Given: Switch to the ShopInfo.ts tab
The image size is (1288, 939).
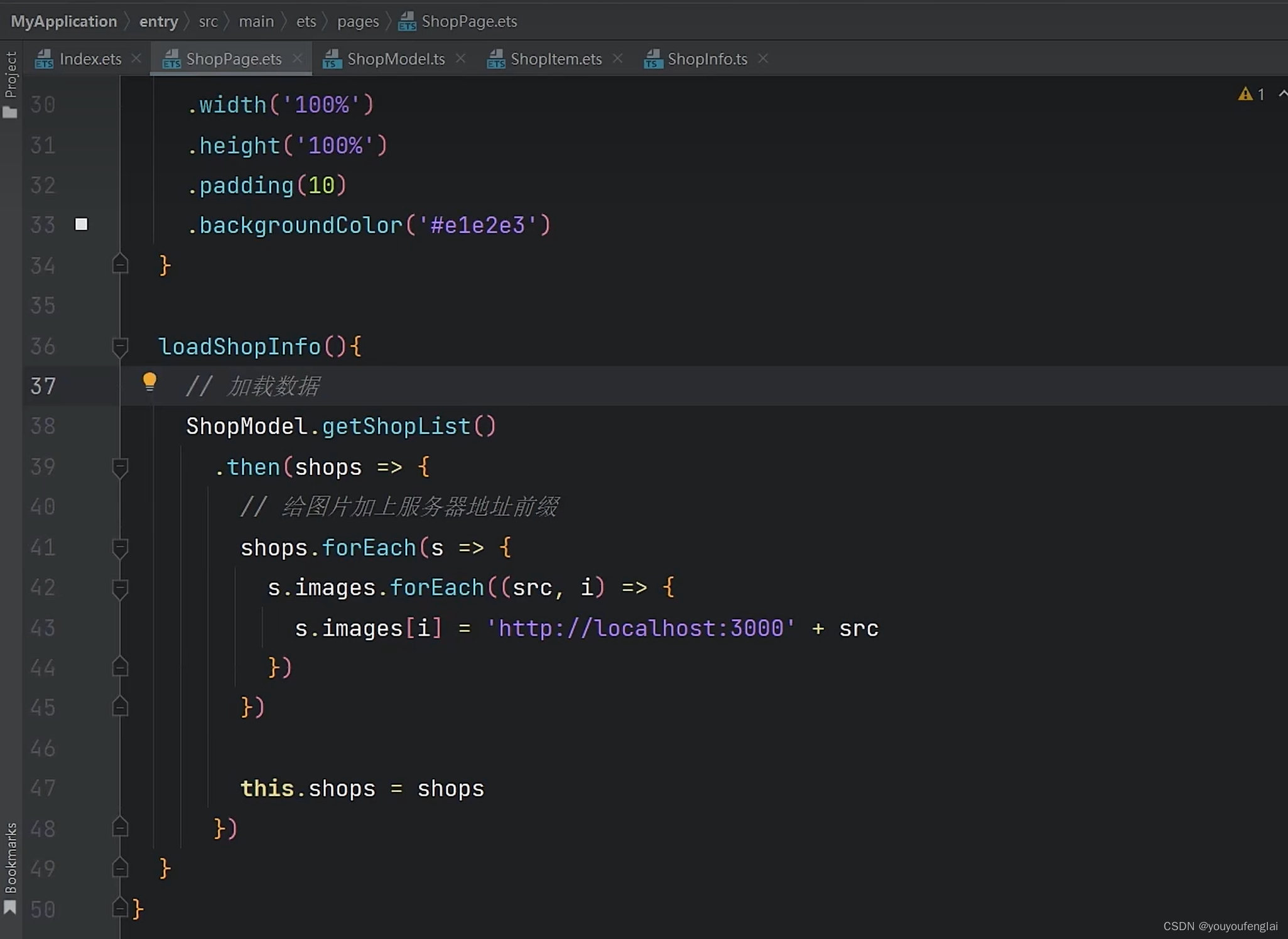Looking at the screenshot, I should (707, 59).
